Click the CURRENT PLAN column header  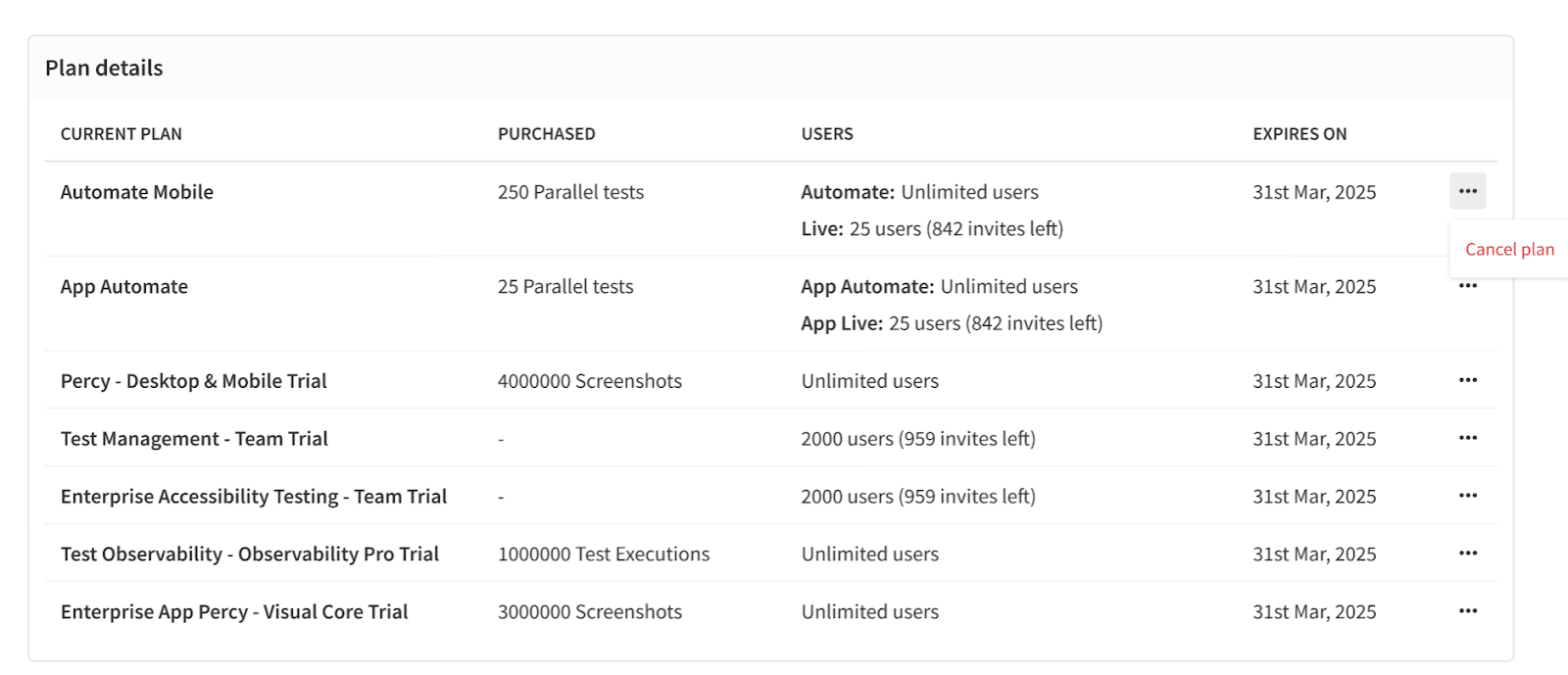(122, 134)
